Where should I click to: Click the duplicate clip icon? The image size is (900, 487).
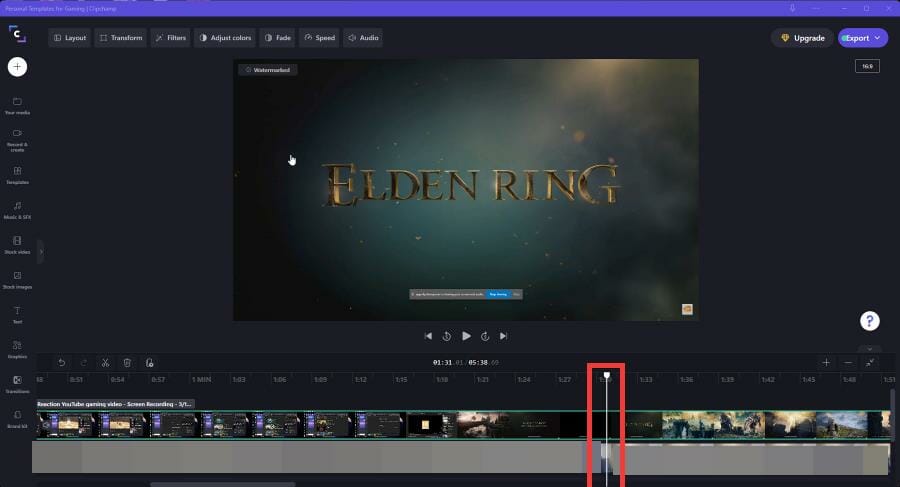[149, 362]
